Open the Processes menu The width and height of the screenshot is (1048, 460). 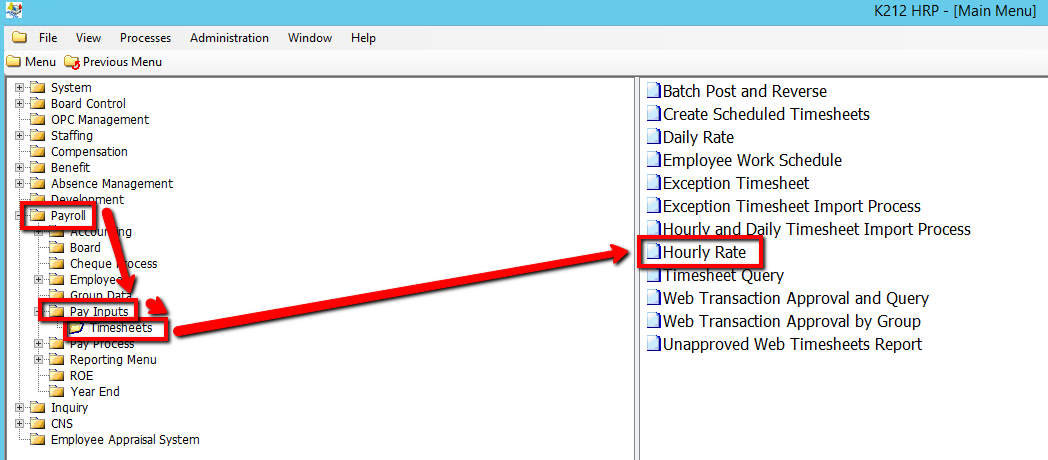coord(145,38)
